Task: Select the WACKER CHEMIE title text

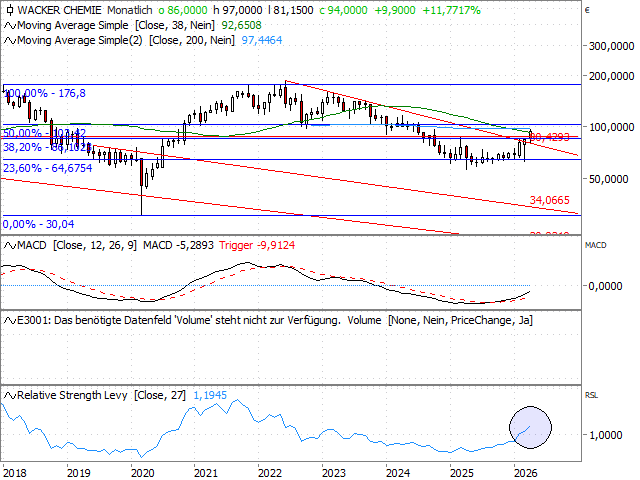Action: point(59,10)
